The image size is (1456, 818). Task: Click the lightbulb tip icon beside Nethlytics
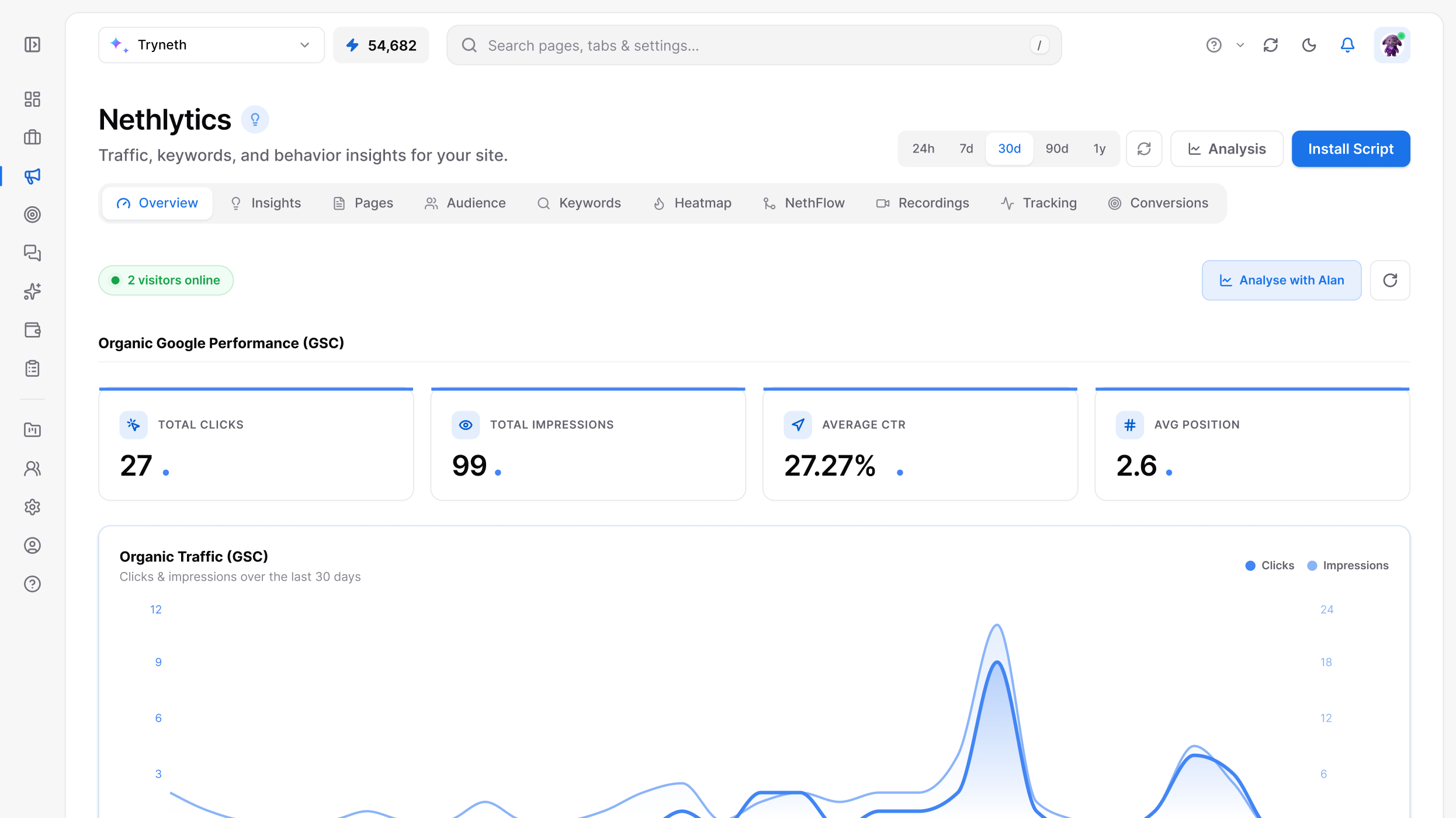pos(255,120)
